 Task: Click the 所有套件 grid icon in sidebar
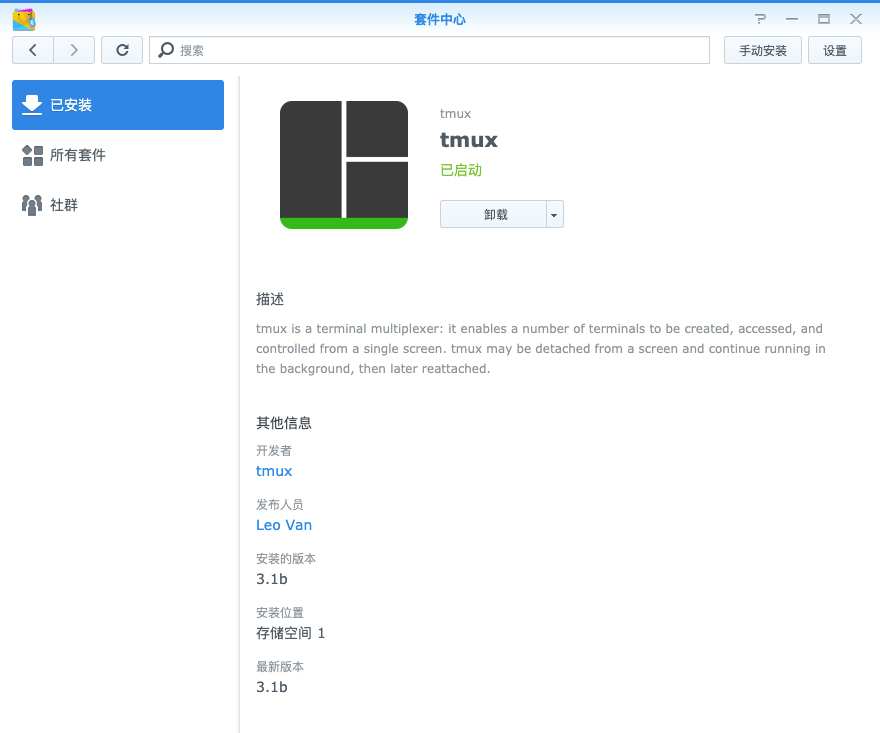click(x=32, y=155)
